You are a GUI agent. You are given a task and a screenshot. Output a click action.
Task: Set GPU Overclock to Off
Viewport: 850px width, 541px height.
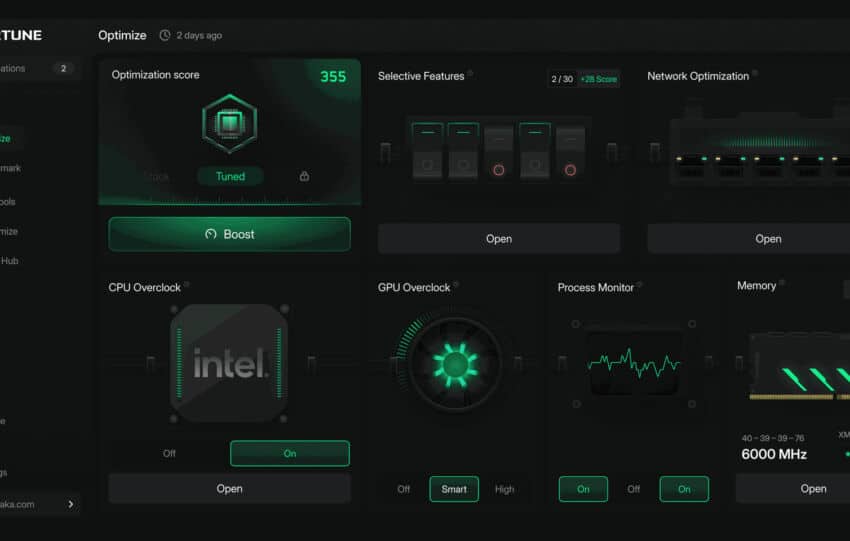point(403,489)
